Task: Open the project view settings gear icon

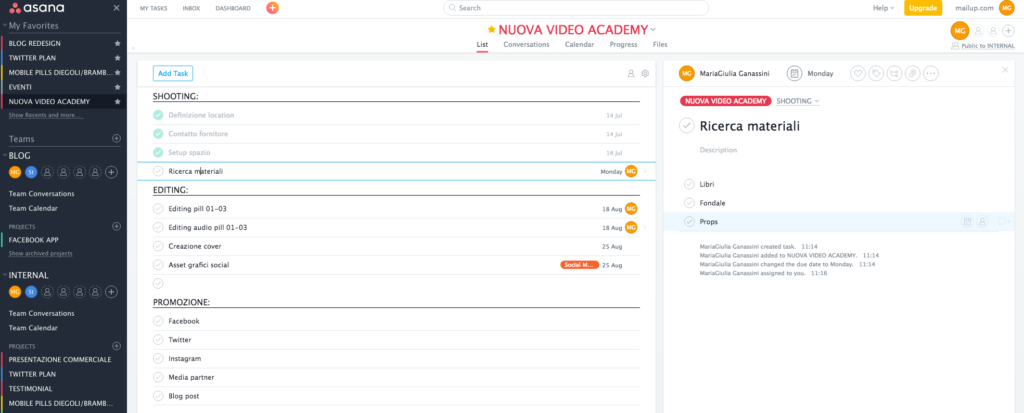Action: (x=645, y=74)
